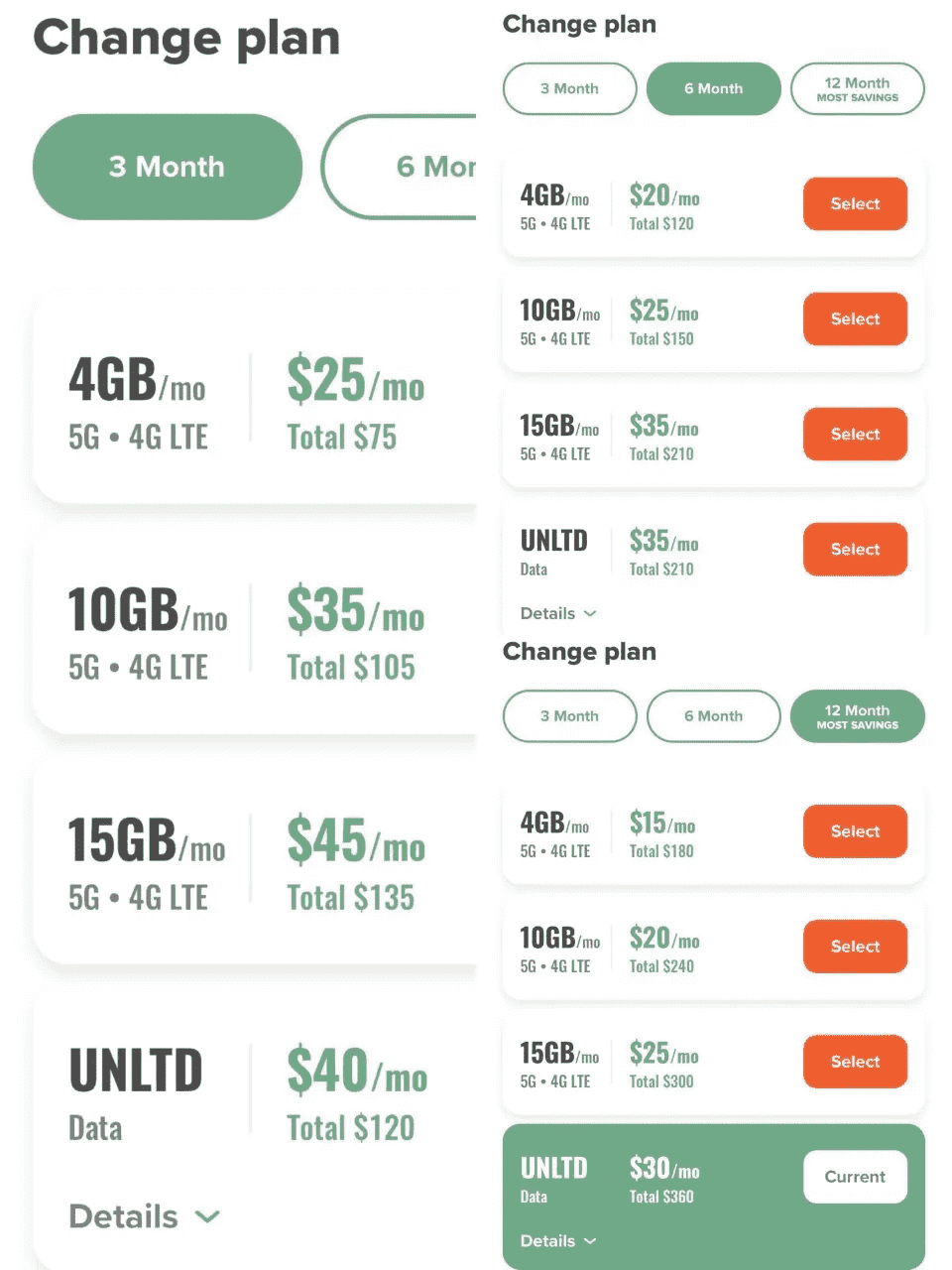952x1270 pixels.
Task: Choose 6 Month tab beside the highlighted 12 Month tab
Action: click(x=713, y=715)
